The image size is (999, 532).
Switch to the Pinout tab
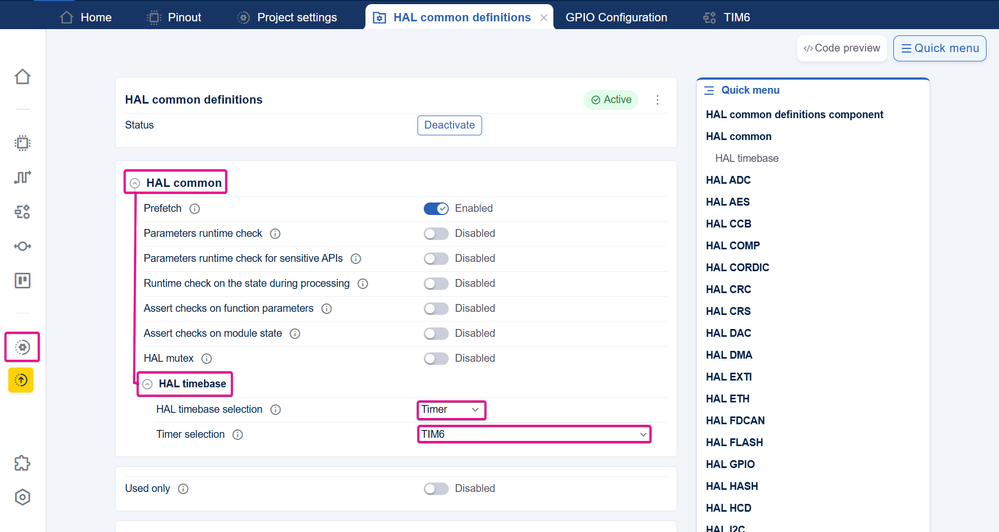pos(174,17)
